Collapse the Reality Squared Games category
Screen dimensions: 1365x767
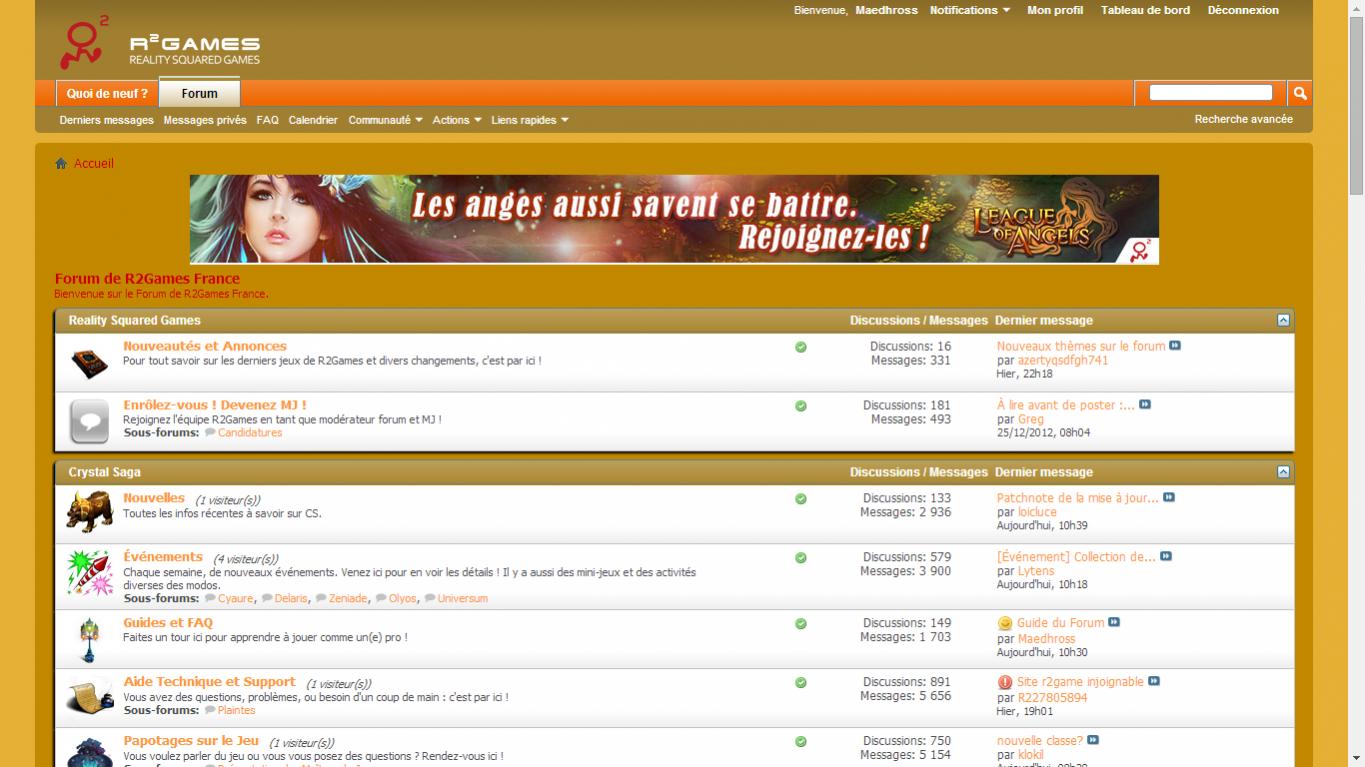[x=1283, y=321]
